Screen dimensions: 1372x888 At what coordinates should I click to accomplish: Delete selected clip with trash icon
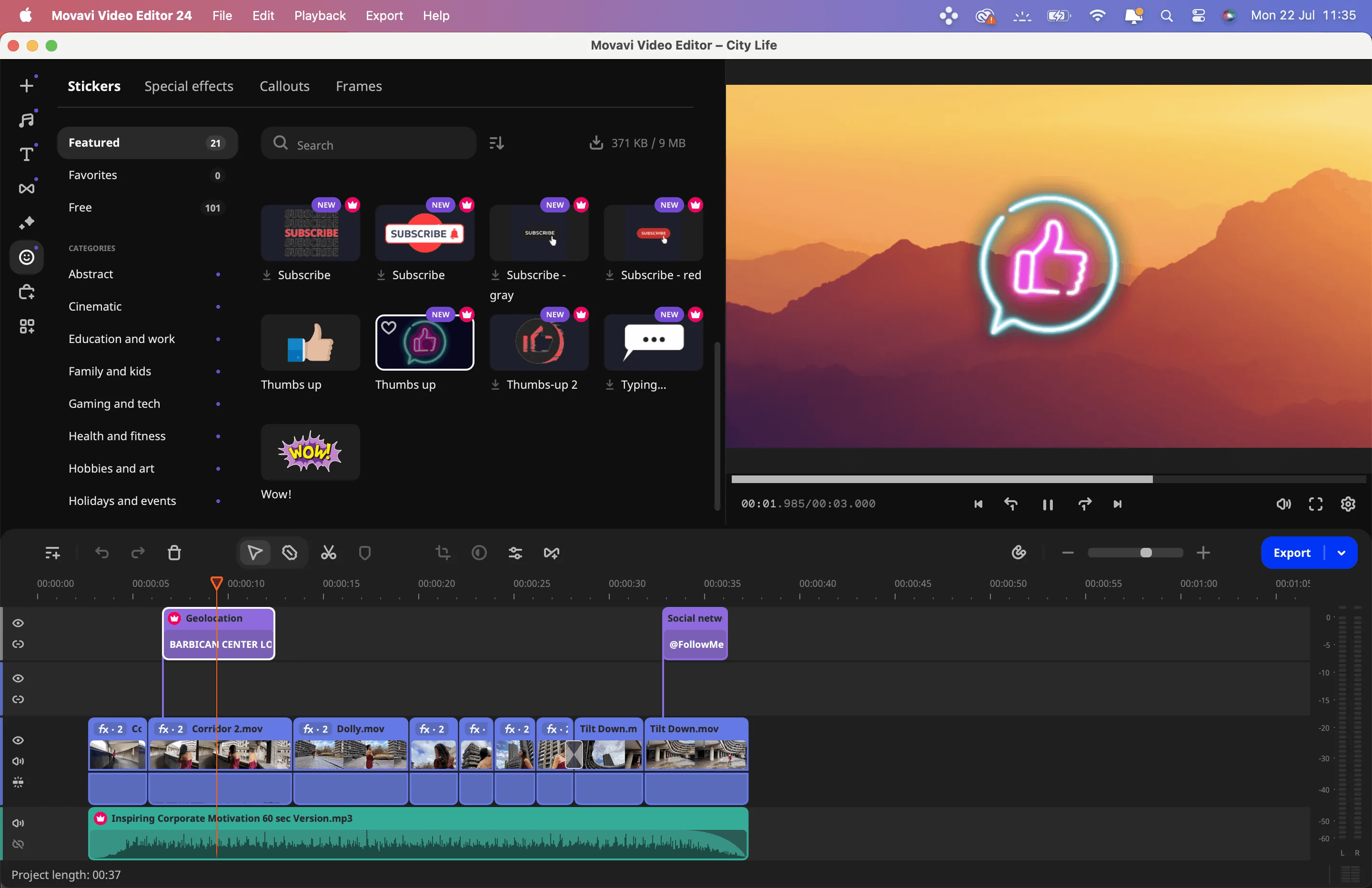[x=175, y=553]
